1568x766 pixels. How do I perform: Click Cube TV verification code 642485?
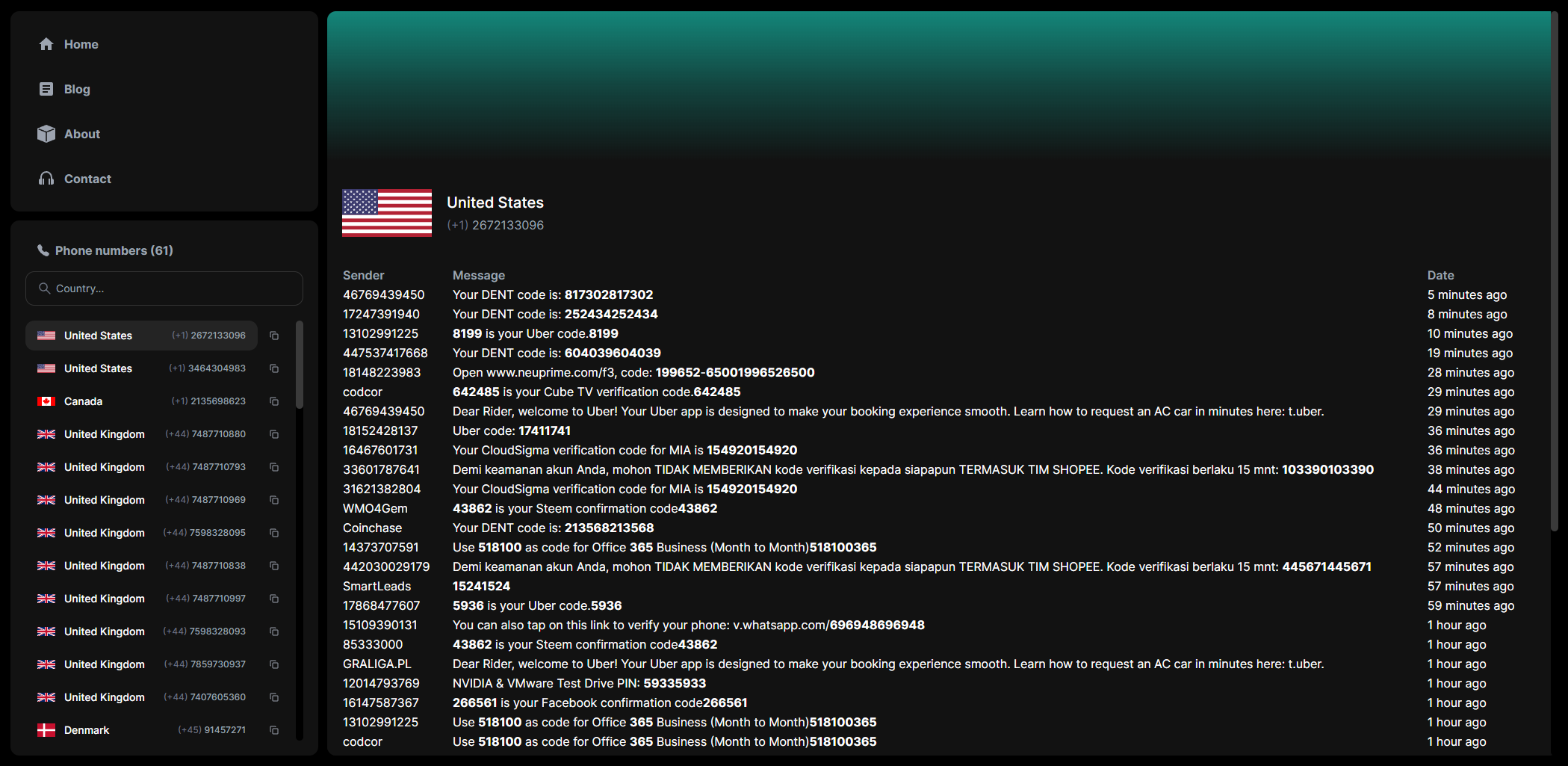(597, 392)
